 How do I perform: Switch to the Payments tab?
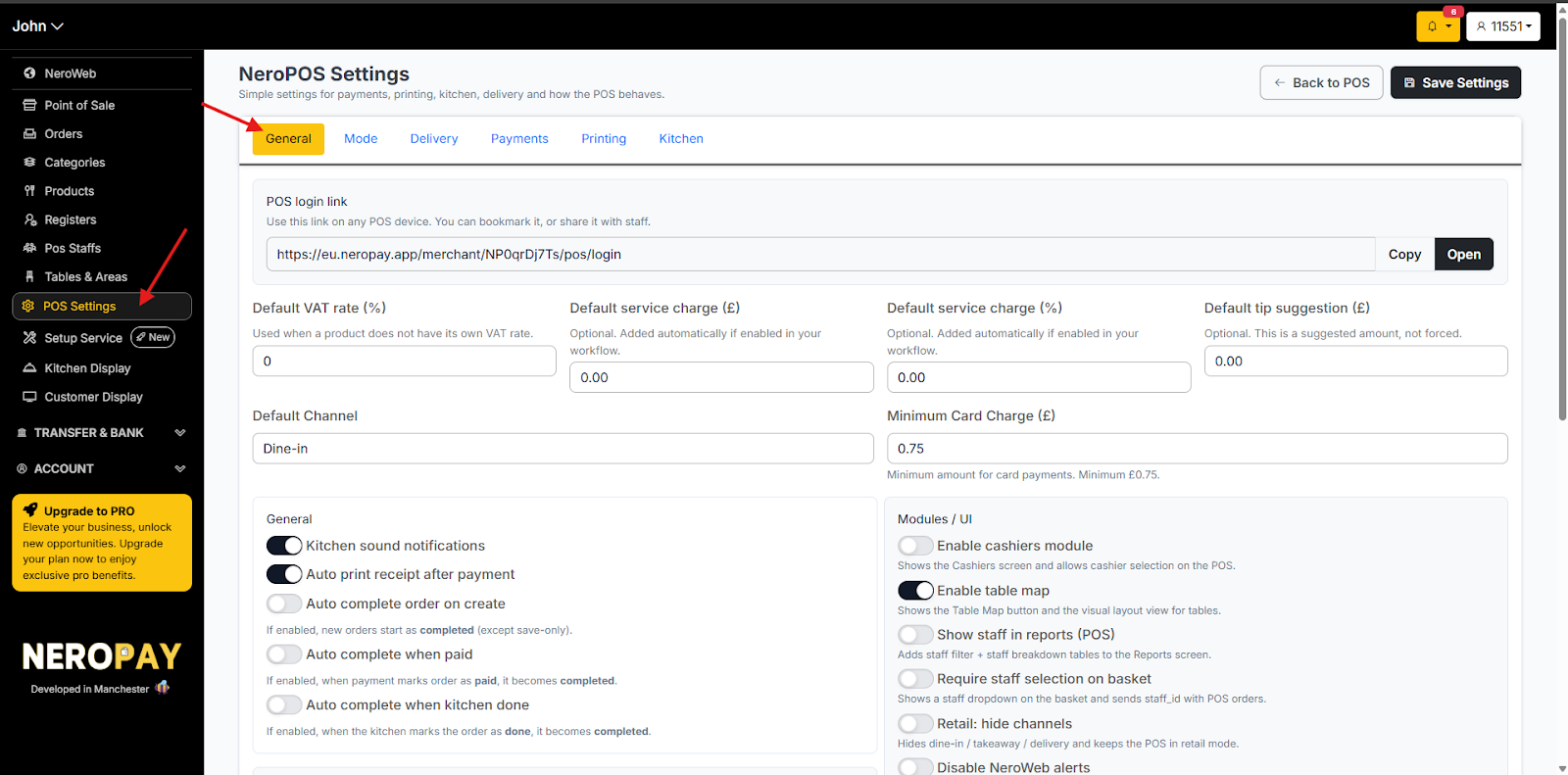click(519, 139)
